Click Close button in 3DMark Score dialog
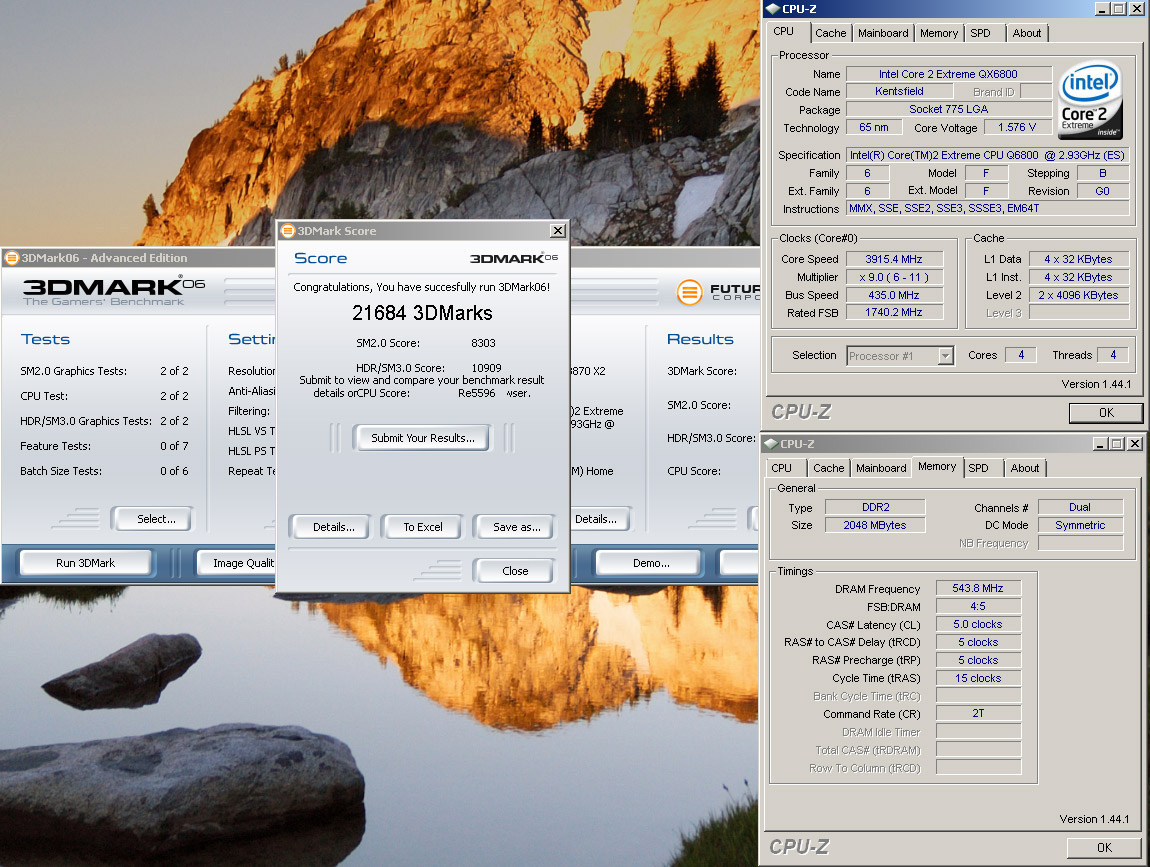Image resolution: width=1150 pixels, height=867 pixels. [515, 571]
